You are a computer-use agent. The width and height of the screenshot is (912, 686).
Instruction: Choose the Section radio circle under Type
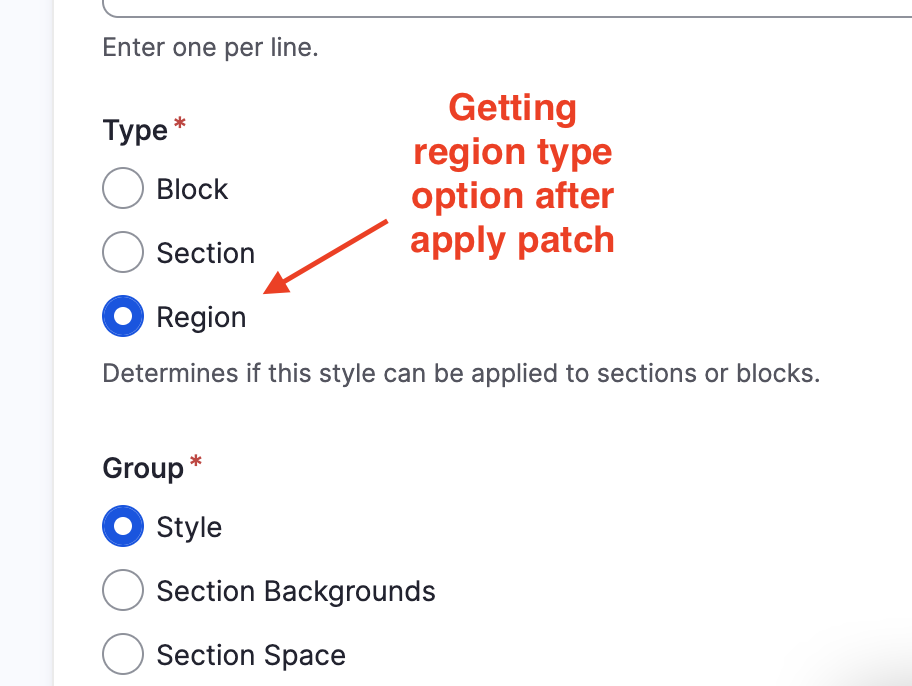tap(123, 253)
